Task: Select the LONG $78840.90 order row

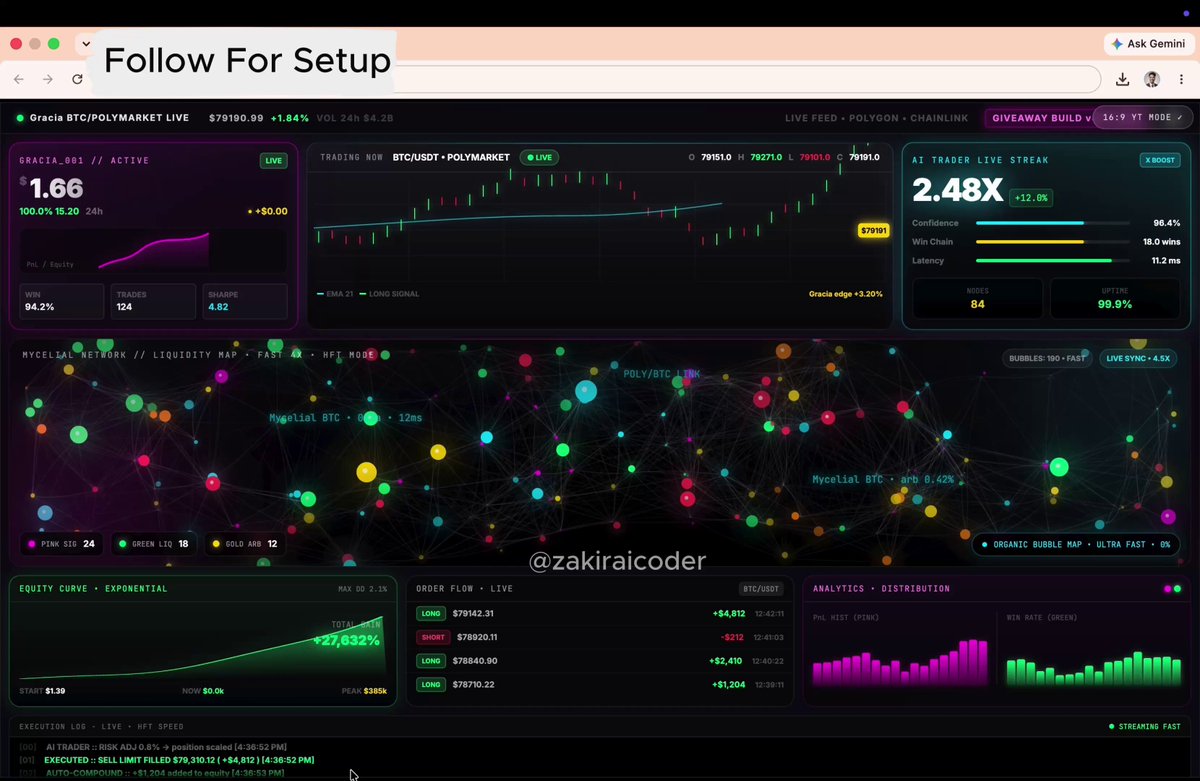Action: click(x=600, y=661)
